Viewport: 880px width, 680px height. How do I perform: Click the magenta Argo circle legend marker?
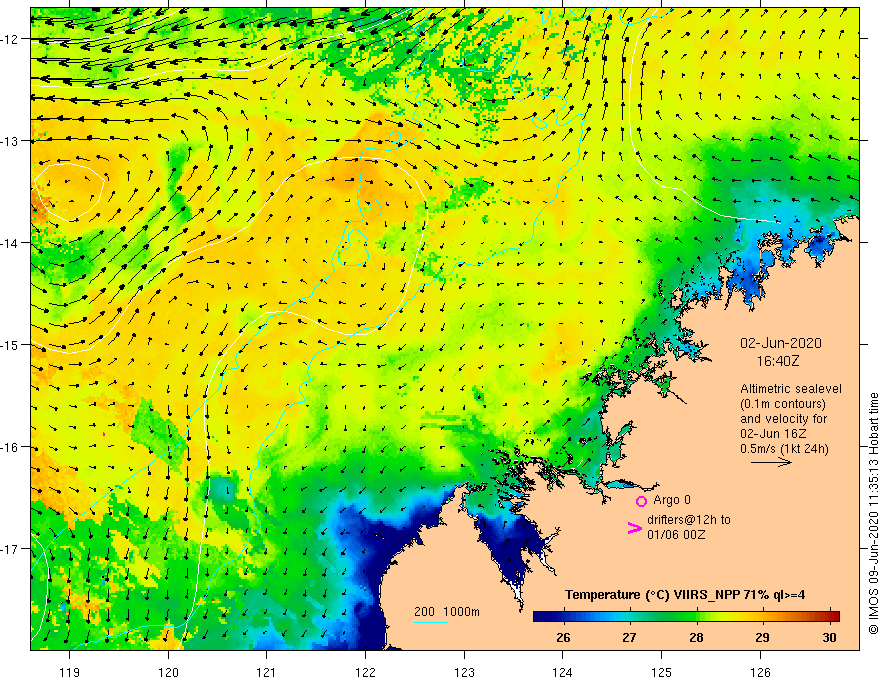click(x=641, y=501)
